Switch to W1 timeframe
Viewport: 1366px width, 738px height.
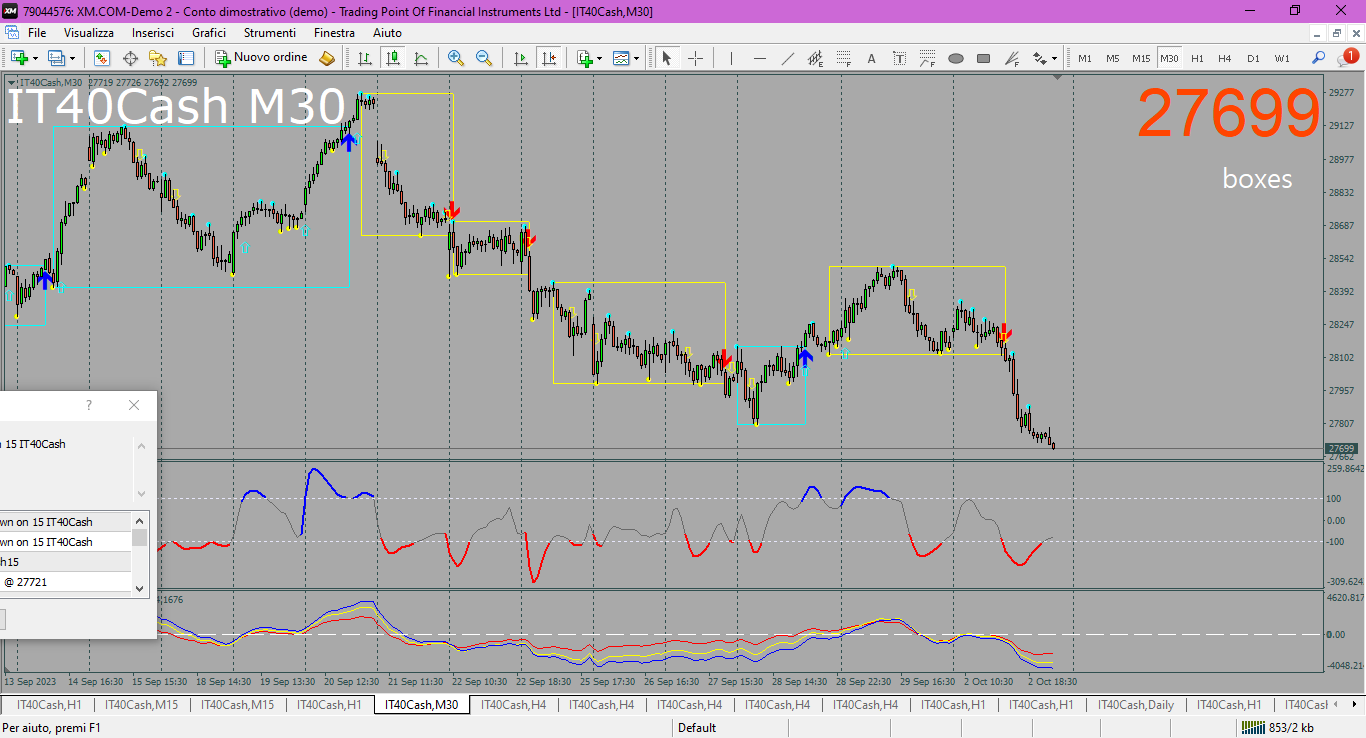(1282, 58)
